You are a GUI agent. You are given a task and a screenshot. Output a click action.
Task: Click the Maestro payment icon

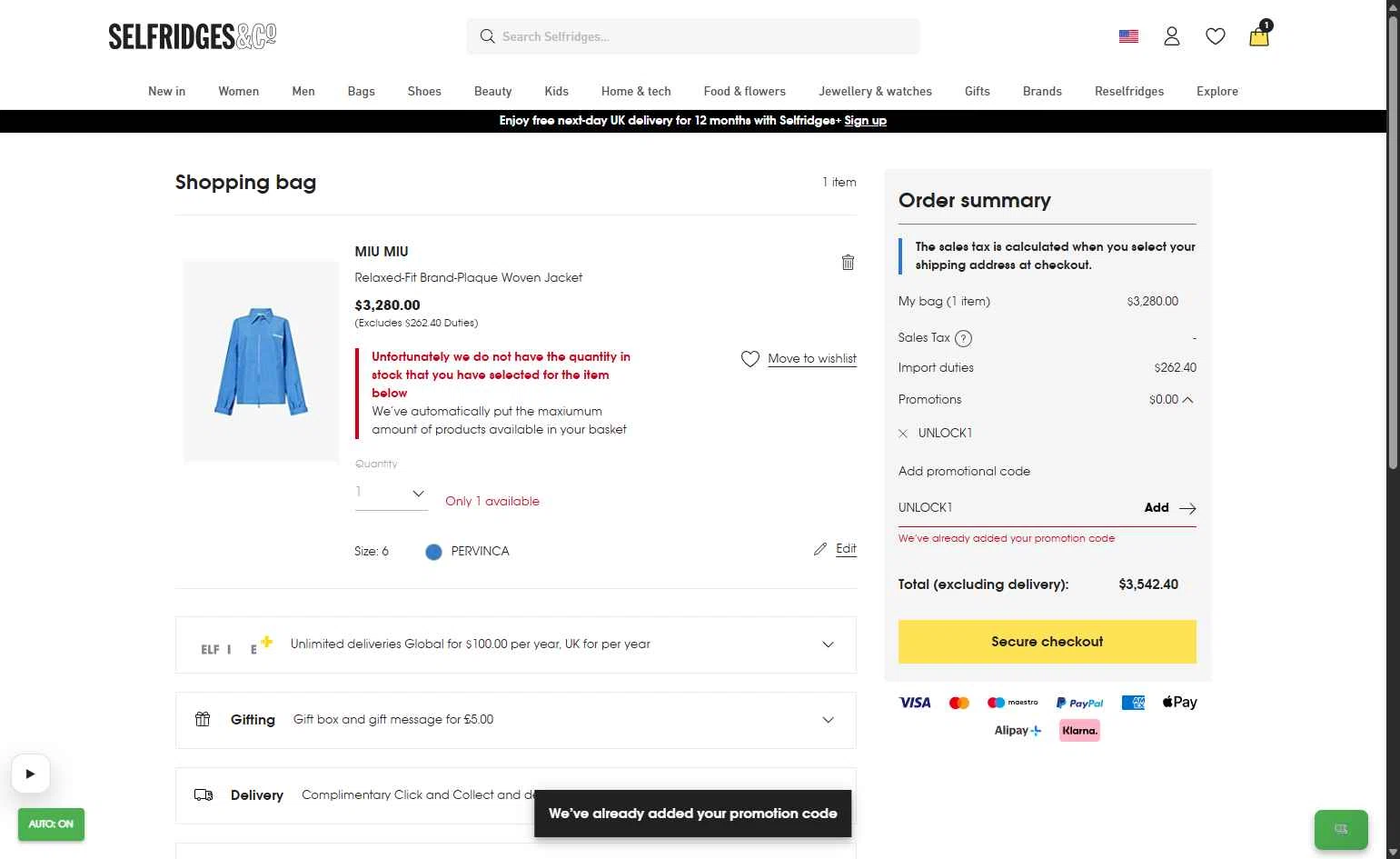click(x=1012, y=703)
